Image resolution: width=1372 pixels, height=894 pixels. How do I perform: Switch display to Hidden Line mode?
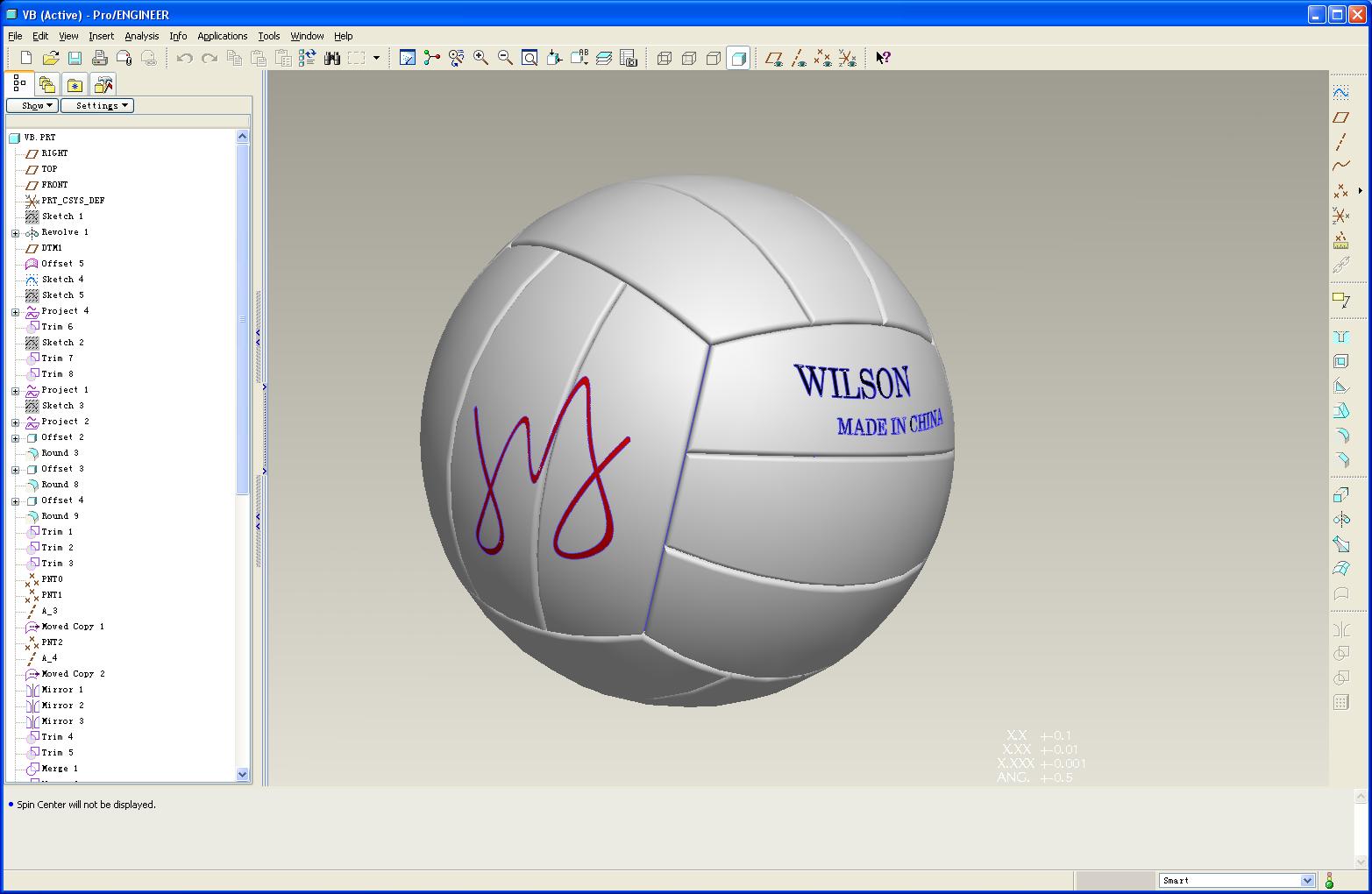[x=689, y=58]
